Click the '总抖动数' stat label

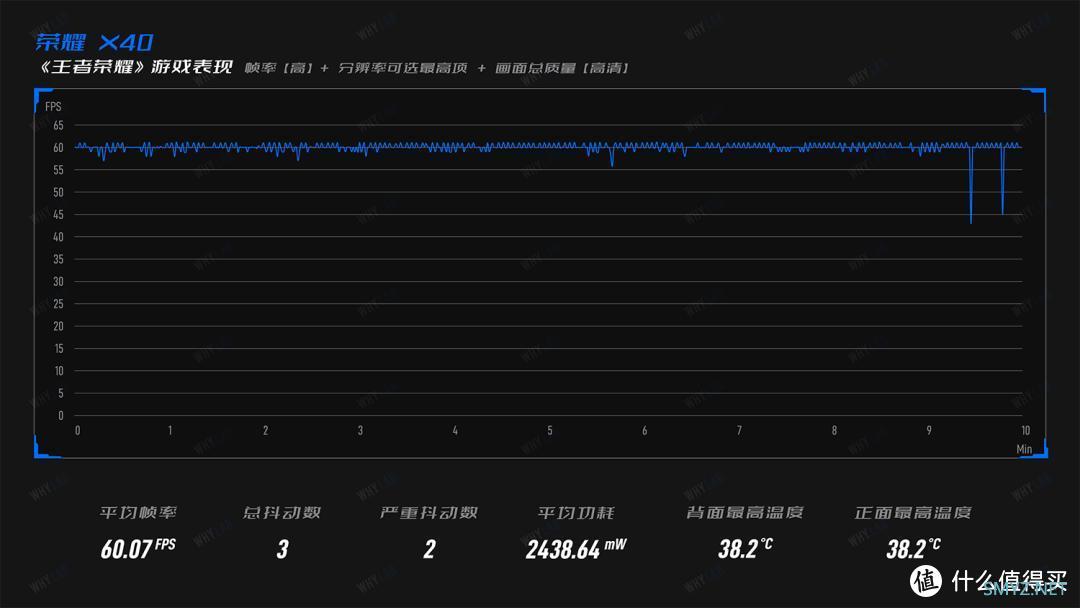pos(282,512)
